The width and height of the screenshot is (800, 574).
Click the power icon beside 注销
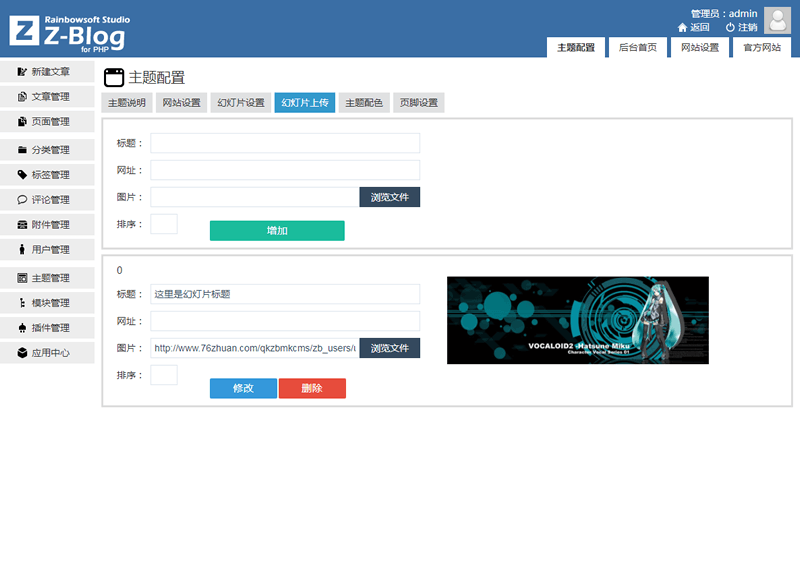(730, 28)
